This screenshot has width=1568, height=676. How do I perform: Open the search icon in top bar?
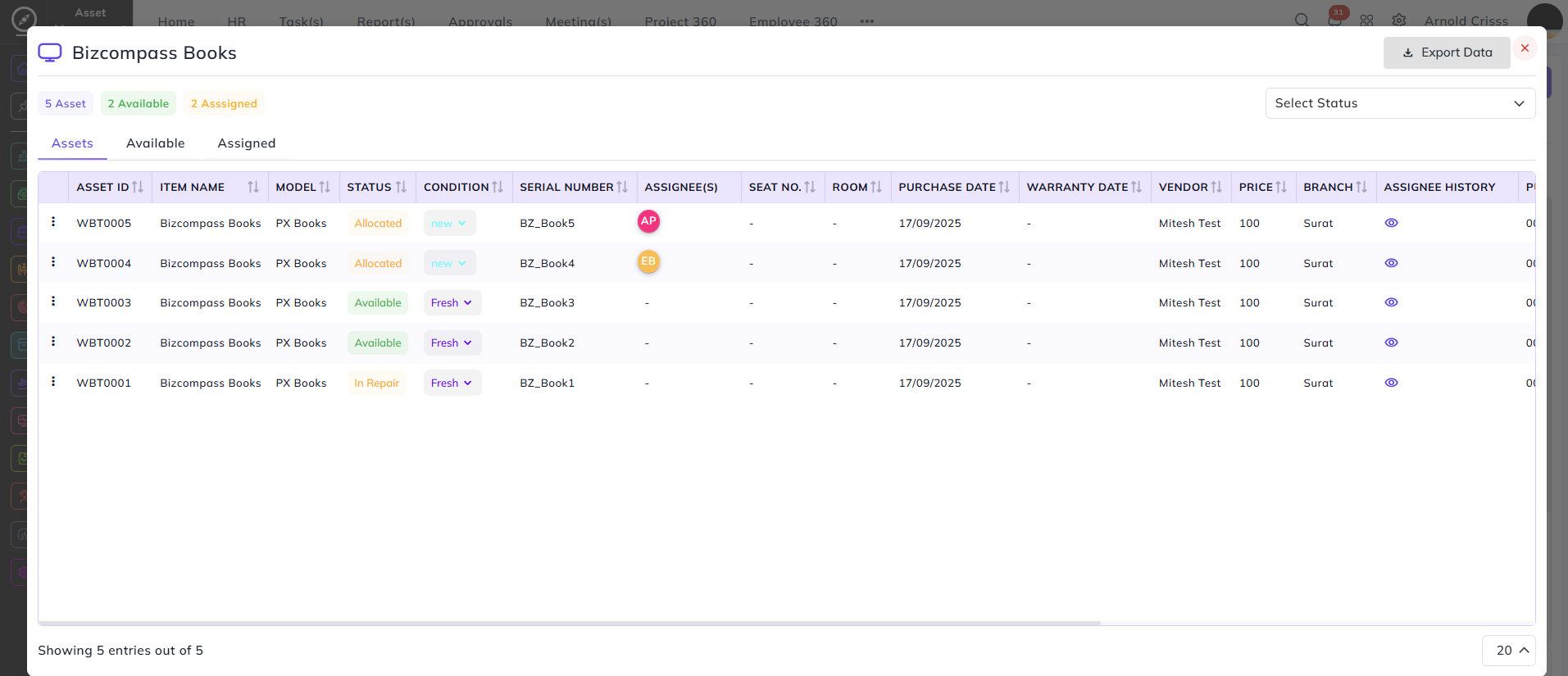pyautogui.click(x=1302, y=20)
